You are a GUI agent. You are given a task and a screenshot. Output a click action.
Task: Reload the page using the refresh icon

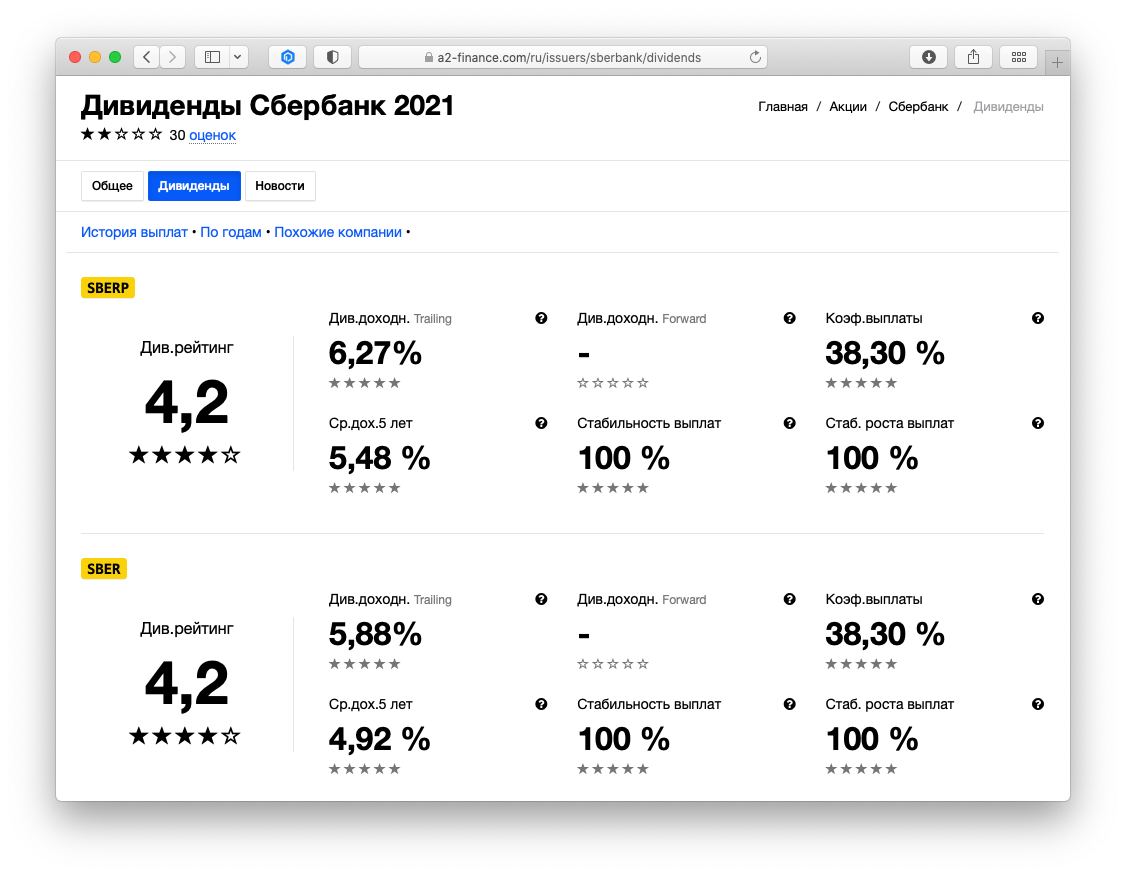click(755, 57)
